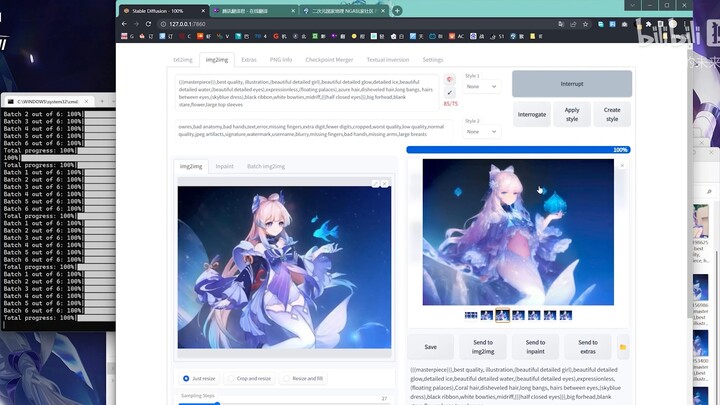
Task: Click the Interrogate button
Action: 532,114
